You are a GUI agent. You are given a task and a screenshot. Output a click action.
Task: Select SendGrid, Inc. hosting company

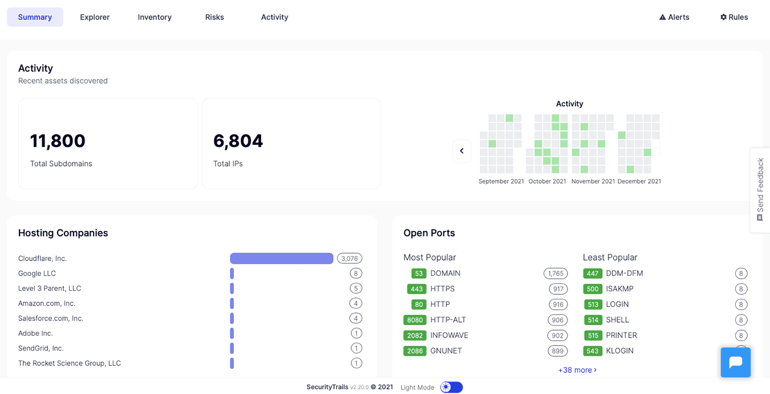pos(41,348)
